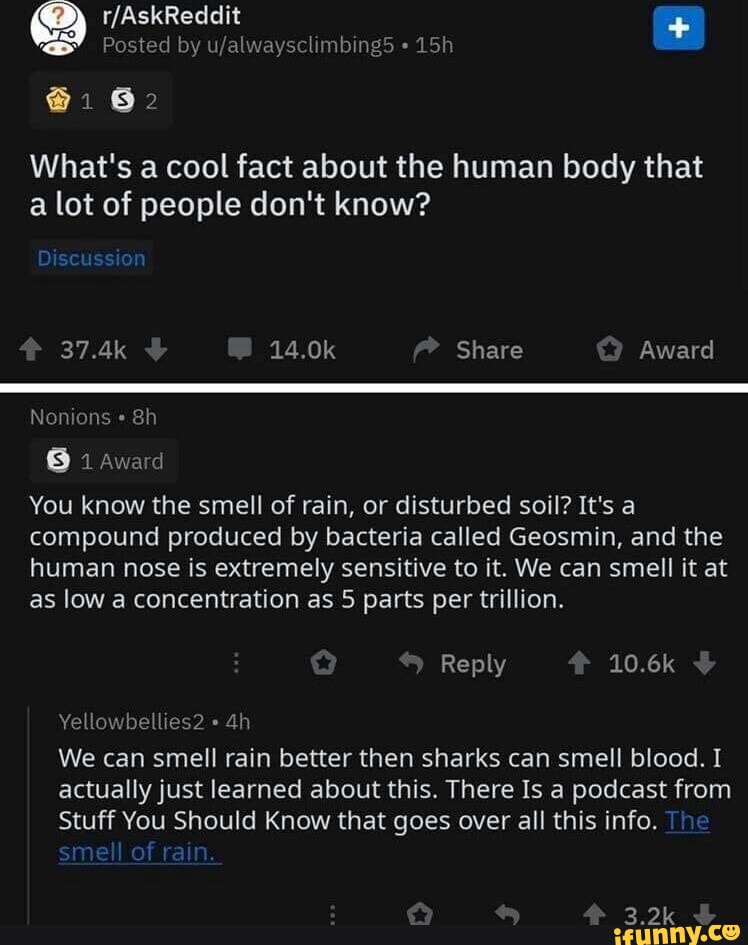Upvote the AskReddit post
This screenshot has height=945, width=748.
30,350
